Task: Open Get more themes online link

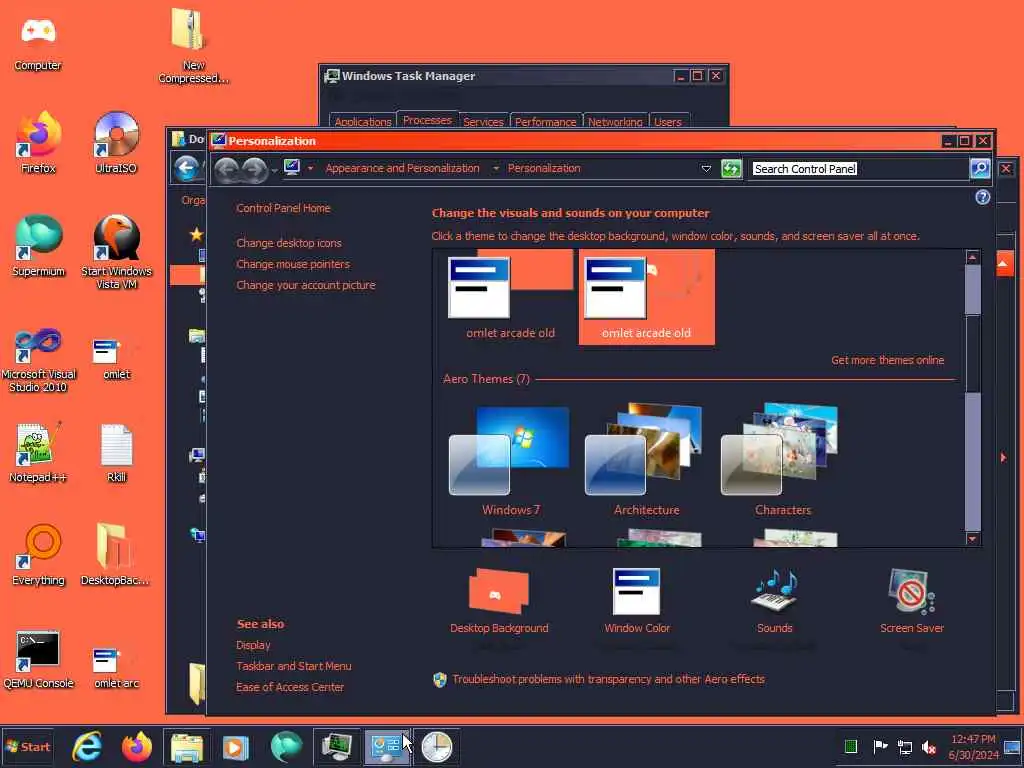Action: [x=888, y=360]
